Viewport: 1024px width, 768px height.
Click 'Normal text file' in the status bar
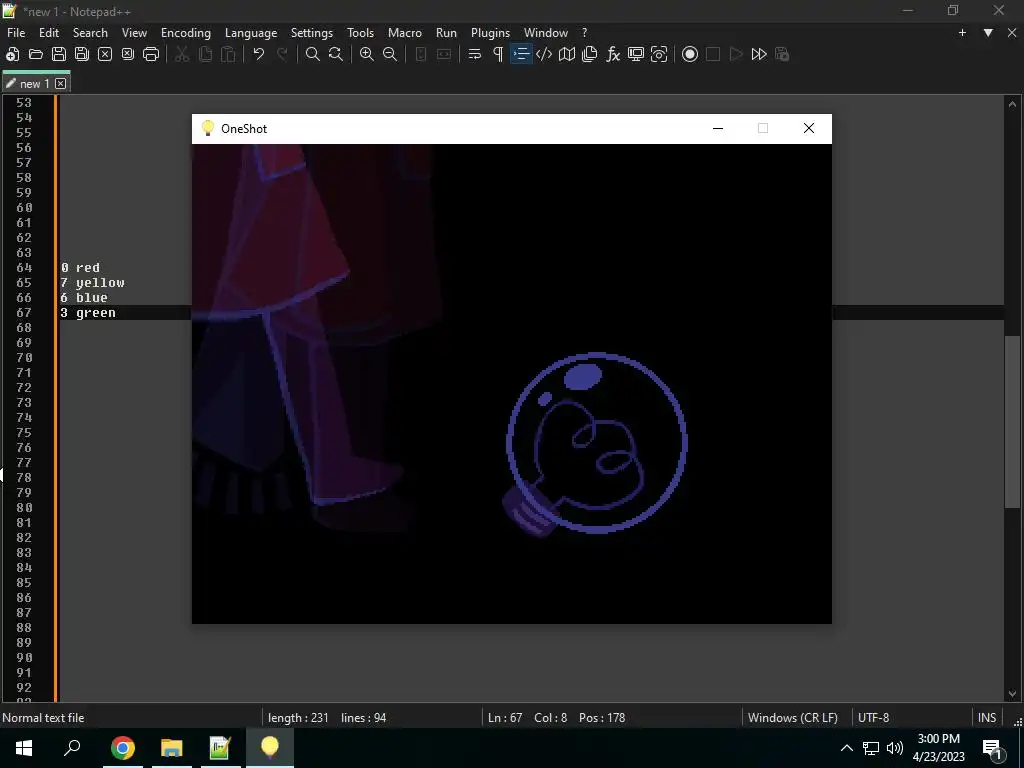(x=43, y=718)
